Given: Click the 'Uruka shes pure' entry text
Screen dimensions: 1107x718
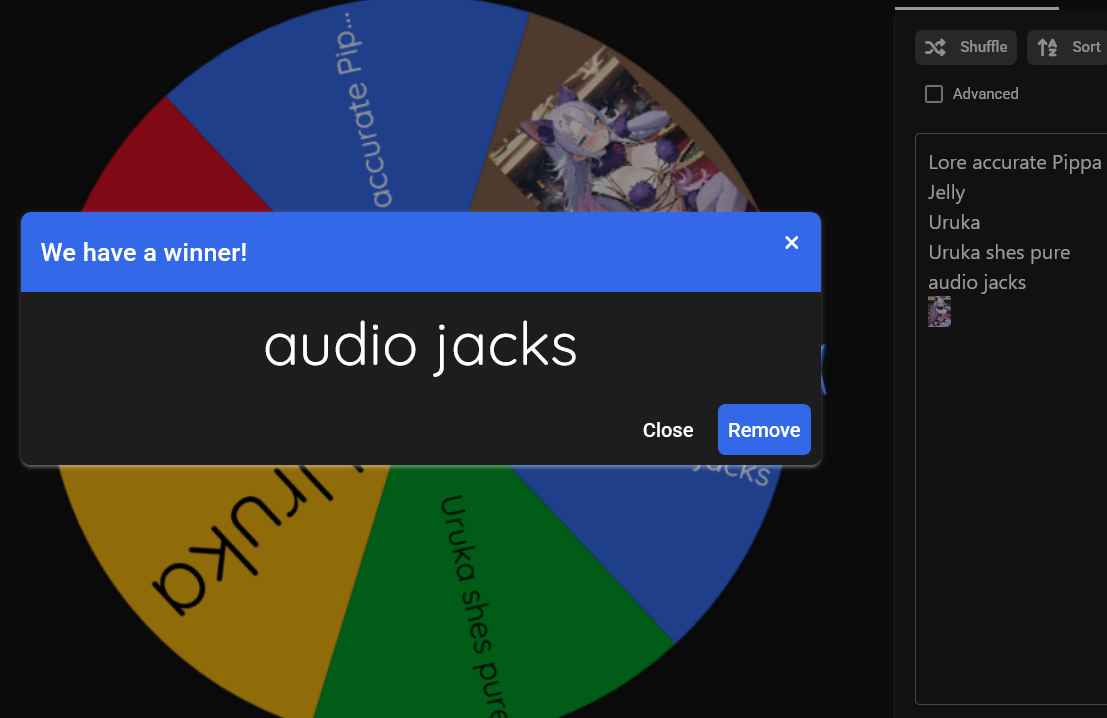Looking at the screenshot, I should coord(999,253).
